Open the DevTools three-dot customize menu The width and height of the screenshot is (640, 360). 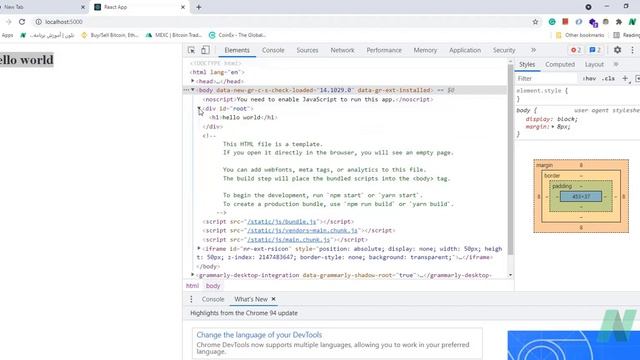pyautogui.click(x=632, y=50)
